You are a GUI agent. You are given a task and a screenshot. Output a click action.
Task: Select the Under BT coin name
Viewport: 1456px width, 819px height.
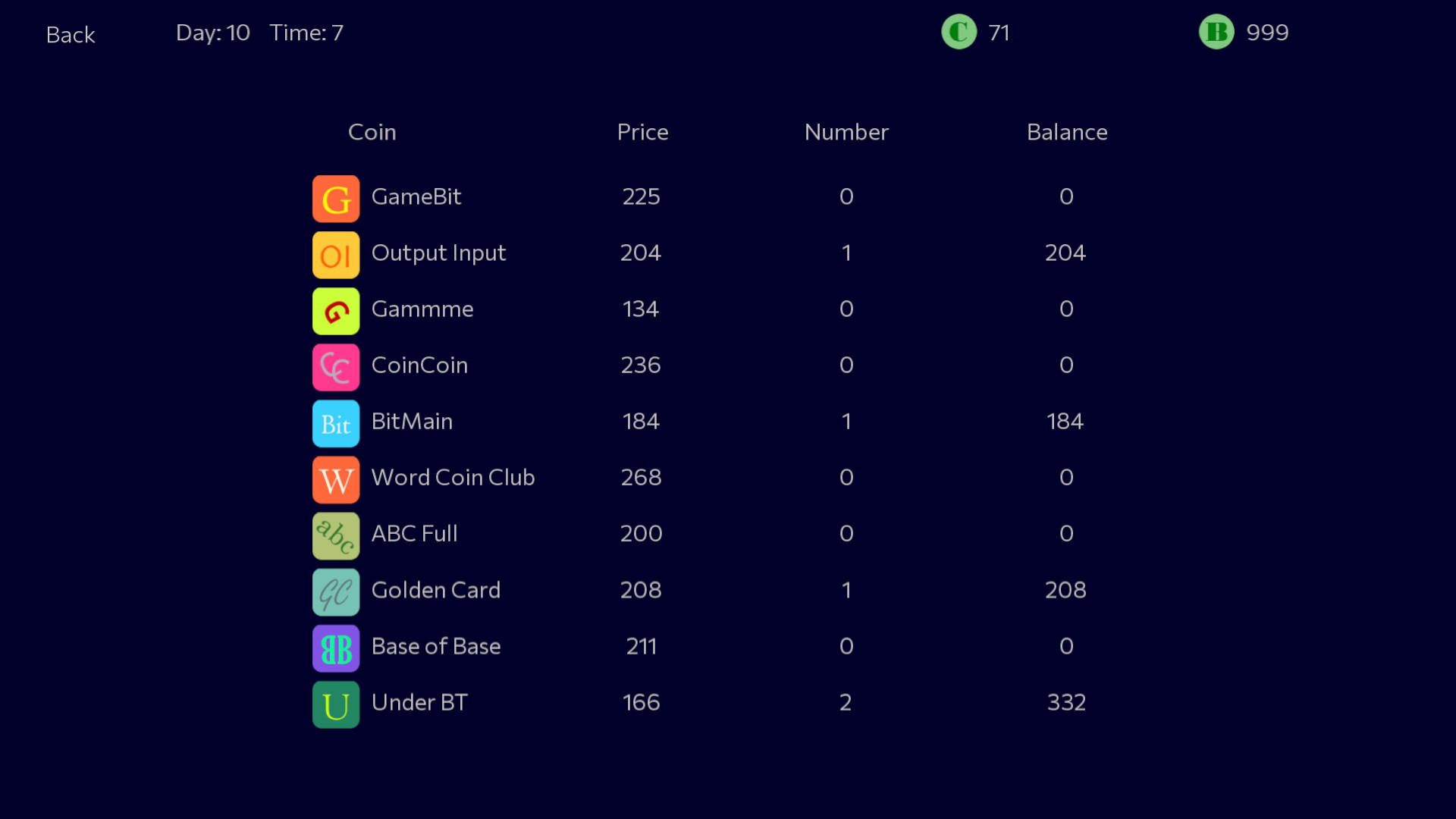(x=419, y=703)
